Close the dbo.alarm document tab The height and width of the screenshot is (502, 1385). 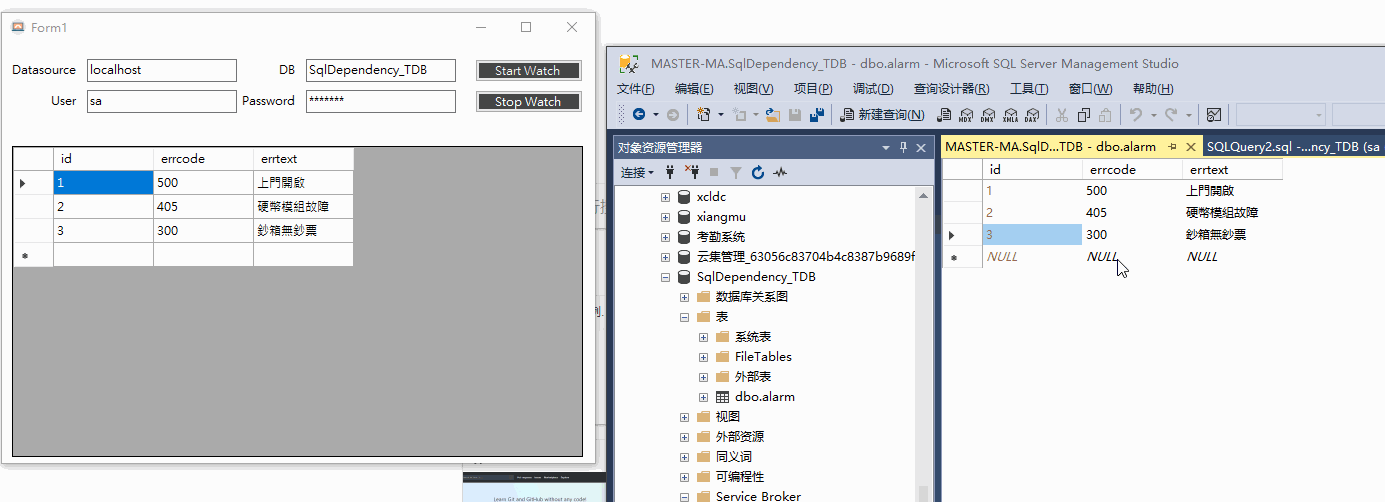coord(1190,146)
